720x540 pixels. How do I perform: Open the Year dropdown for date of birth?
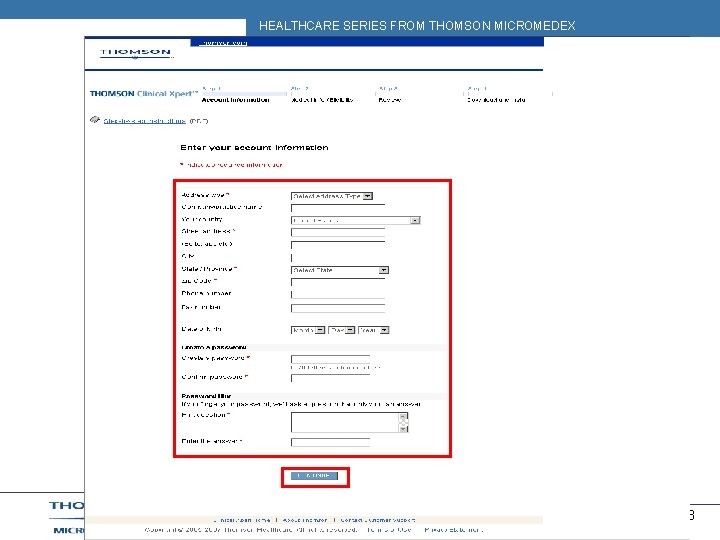(x=374, y=330)
